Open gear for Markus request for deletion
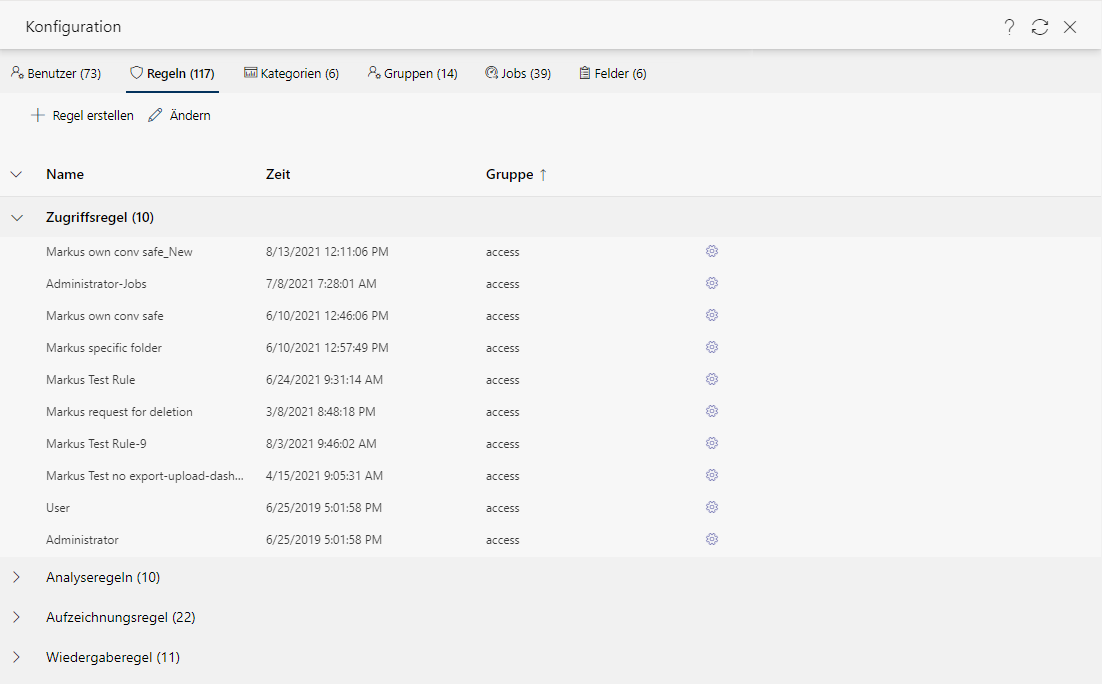The image size is (1102, 684). 712,412
